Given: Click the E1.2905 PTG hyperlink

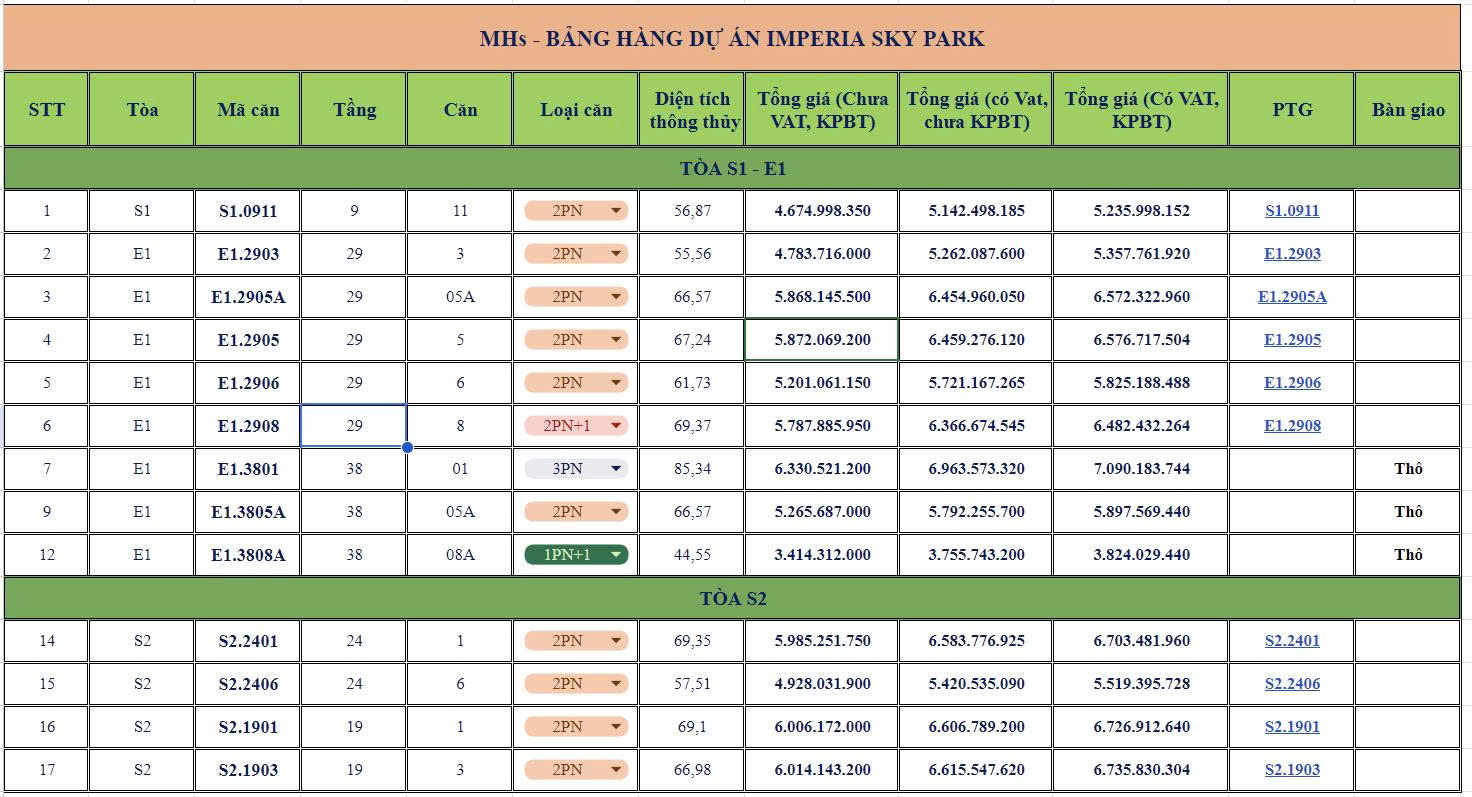Looking at the screenshot, I should (1292, 339).
